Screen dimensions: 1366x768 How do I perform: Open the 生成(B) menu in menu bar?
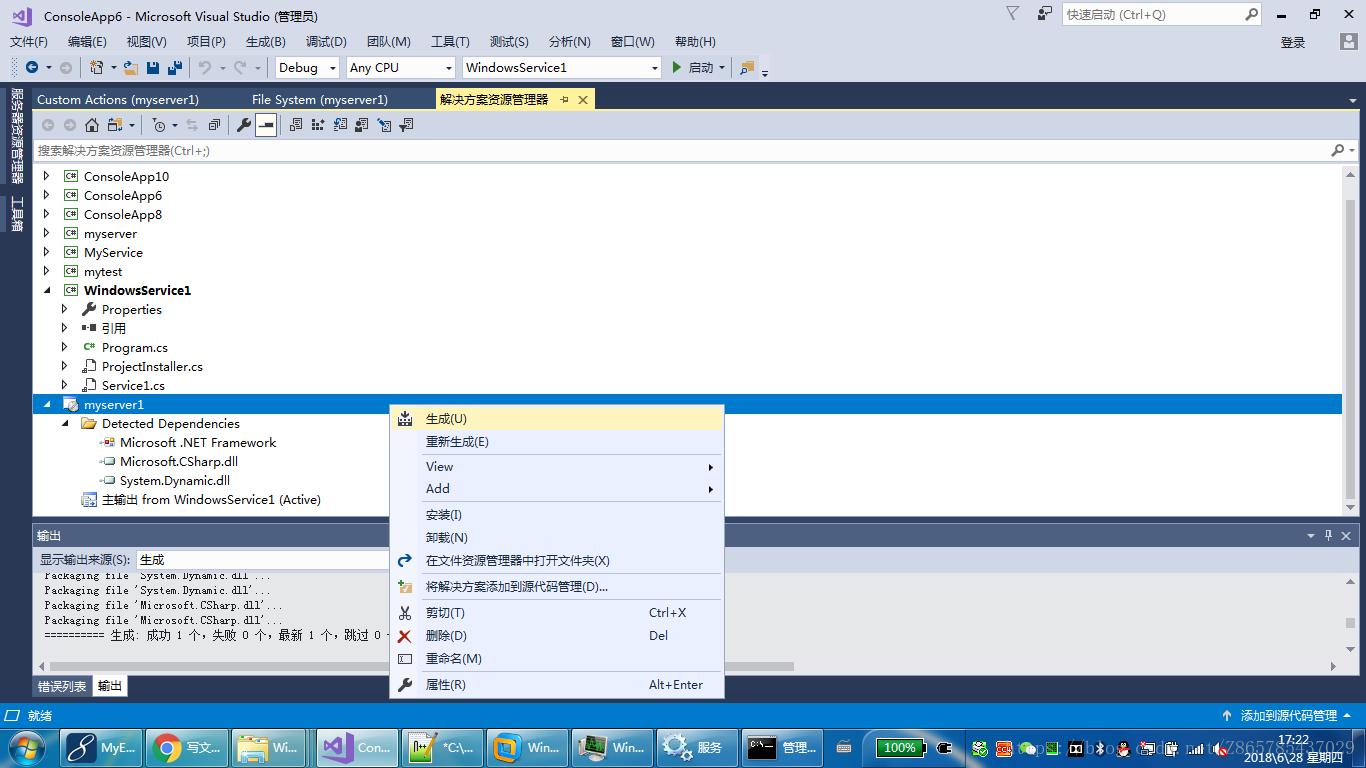click(x=266, y=41)
